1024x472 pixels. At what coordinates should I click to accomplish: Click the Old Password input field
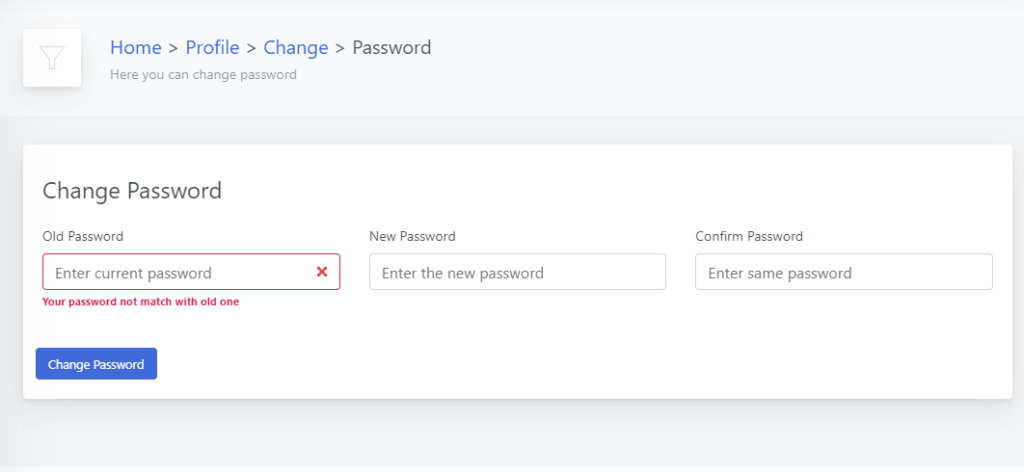click(191, 272)
